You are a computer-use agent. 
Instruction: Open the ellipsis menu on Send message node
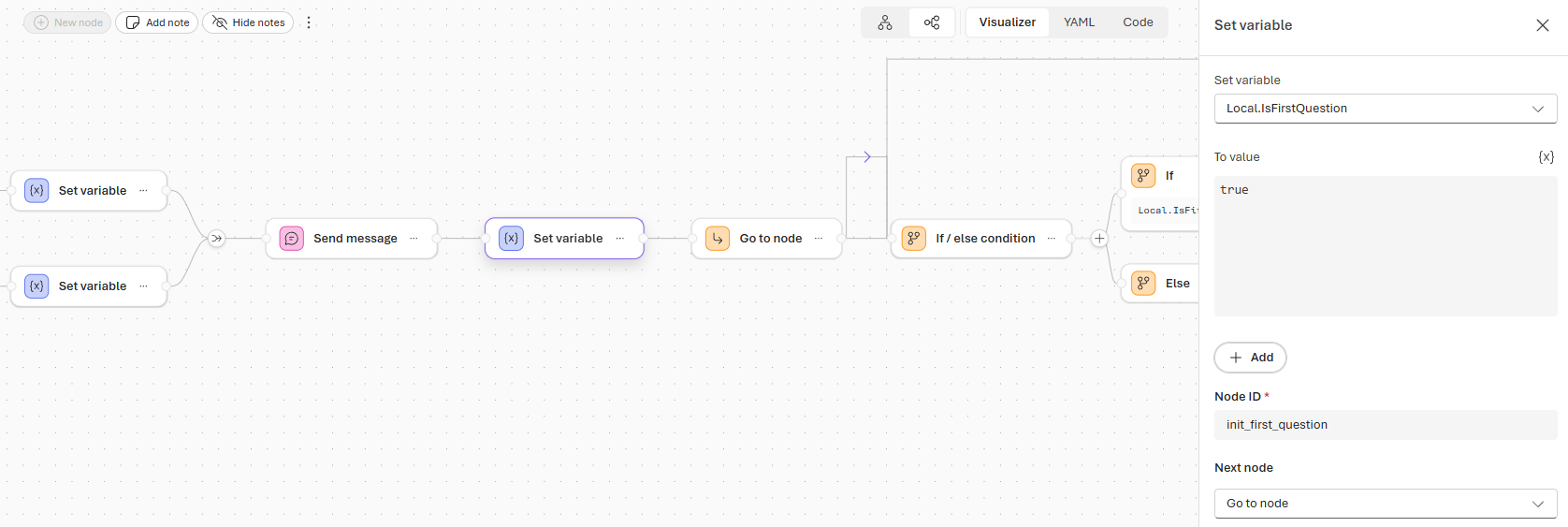coord(414,239)
